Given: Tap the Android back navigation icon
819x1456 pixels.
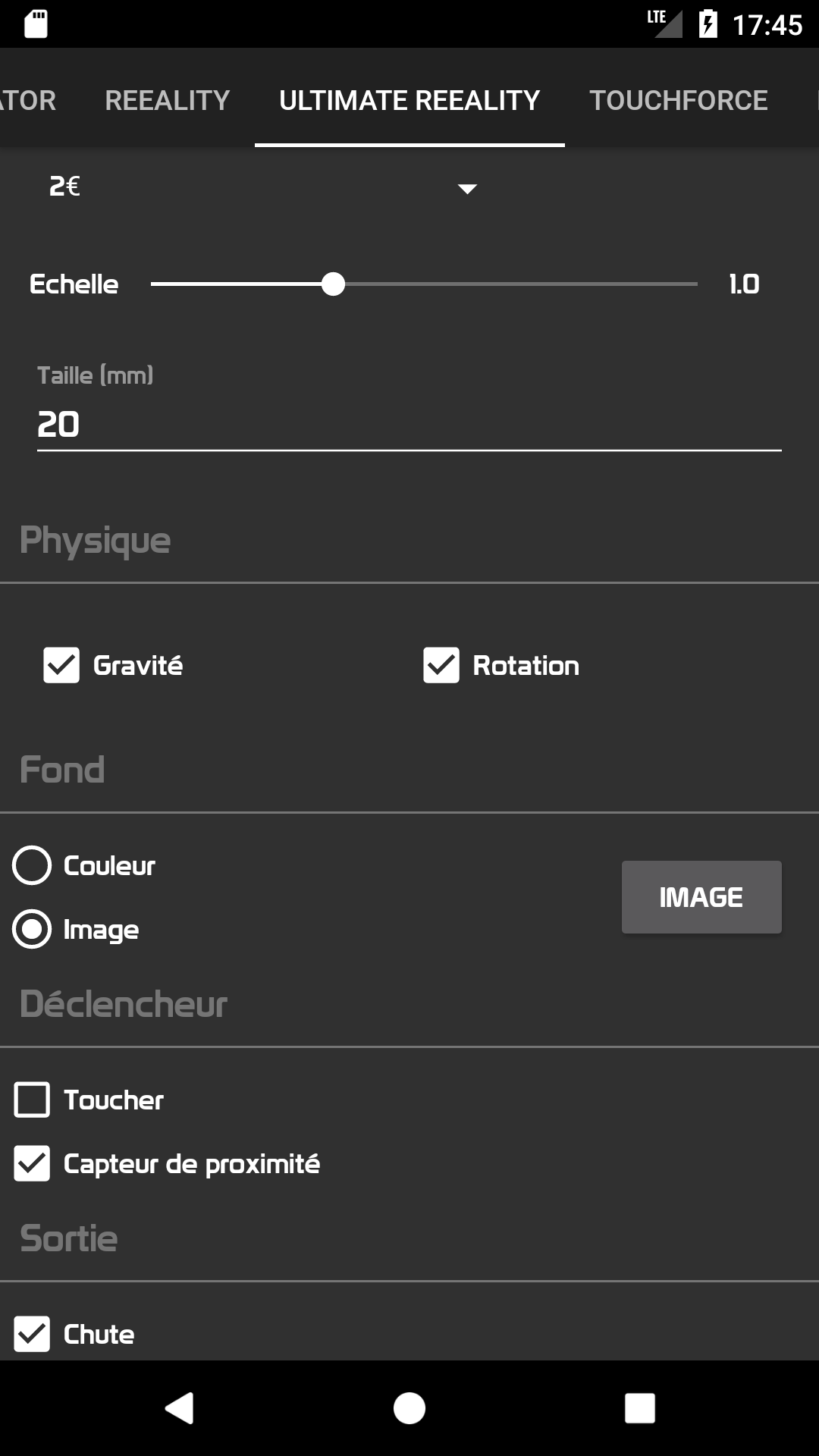Looking at the screenshot, I should coord(180,1408).
